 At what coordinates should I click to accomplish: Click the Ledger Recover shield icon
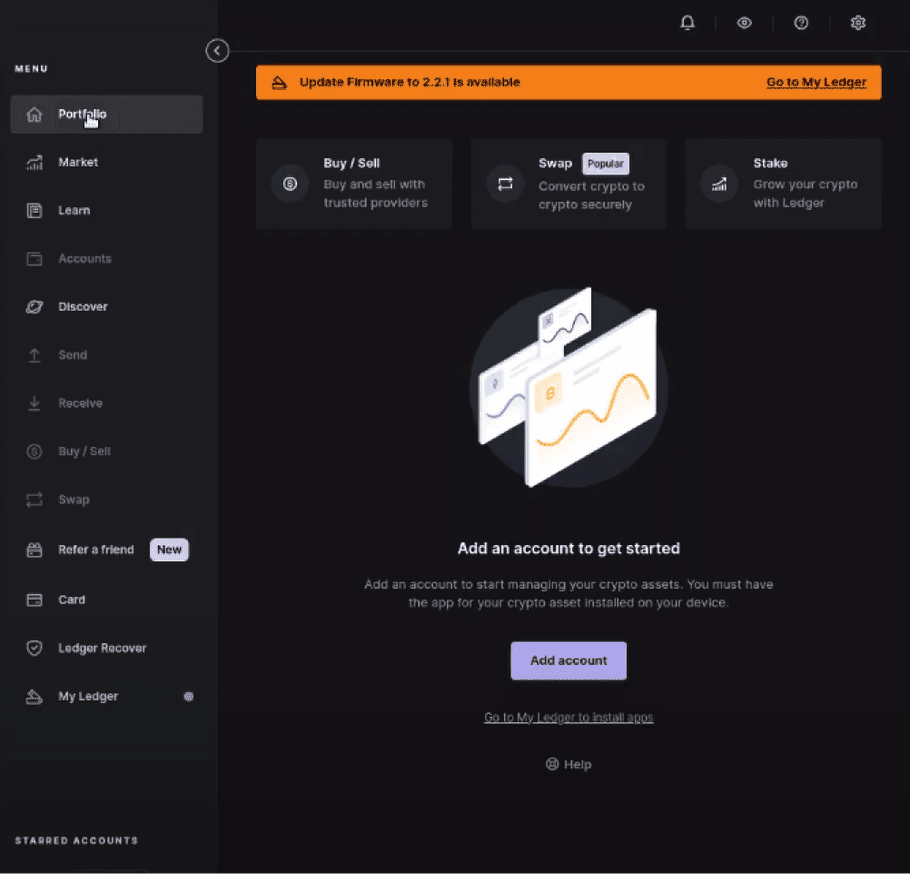pos(34,648)
